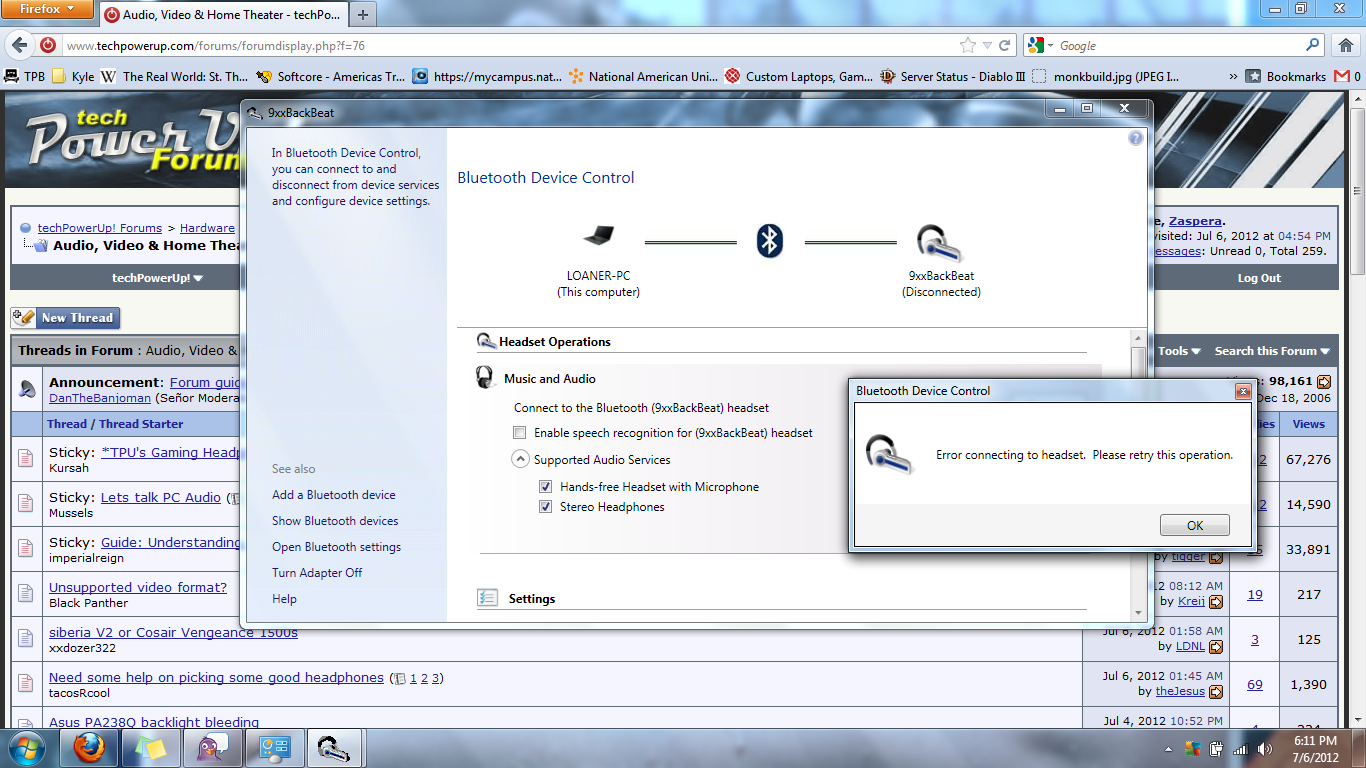Screen dimensions: 1366x768
Task: Open Lets talk PC Audio sticky
Action: click(x=161, y=497)
